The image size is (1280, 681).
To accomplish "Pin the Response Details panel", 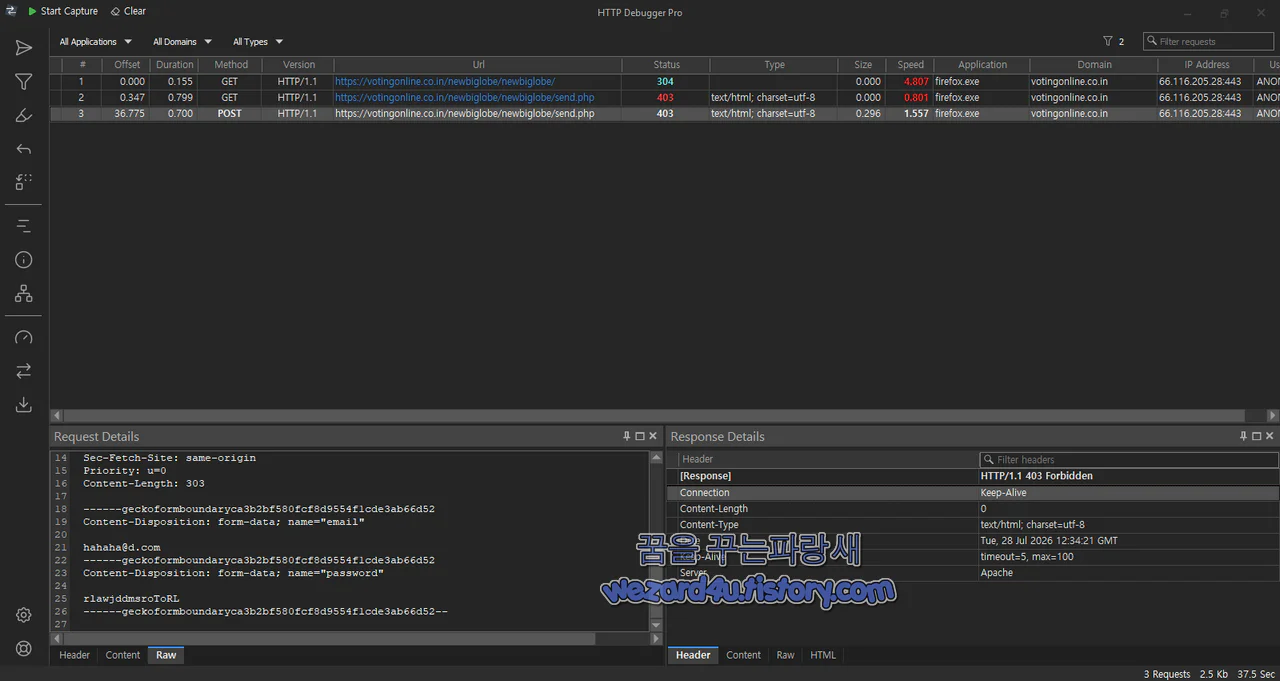I will (1244, 436).
